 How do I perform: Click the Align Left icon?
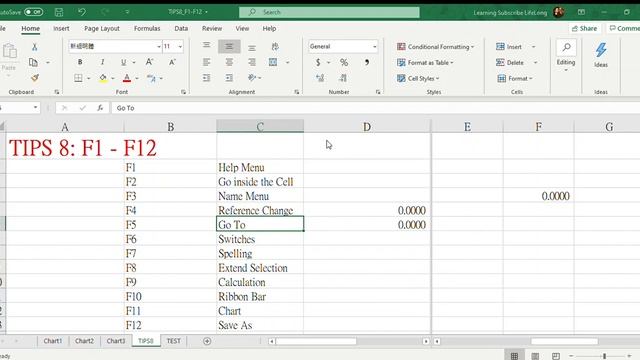point(207,62)
